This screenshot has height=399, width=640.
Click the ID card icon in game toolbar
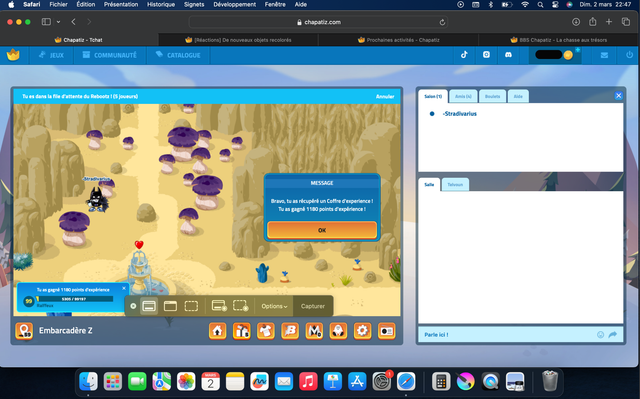click(387, 331)
